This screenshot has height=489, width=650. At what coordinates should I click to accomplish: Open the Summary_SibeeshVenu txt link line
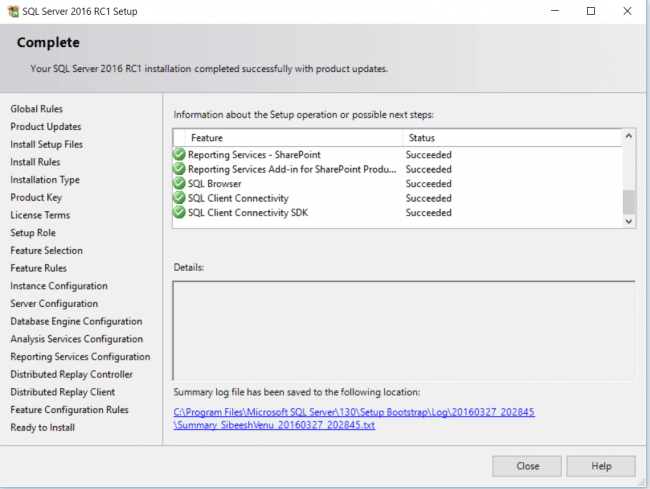click(x=274, y=425)
